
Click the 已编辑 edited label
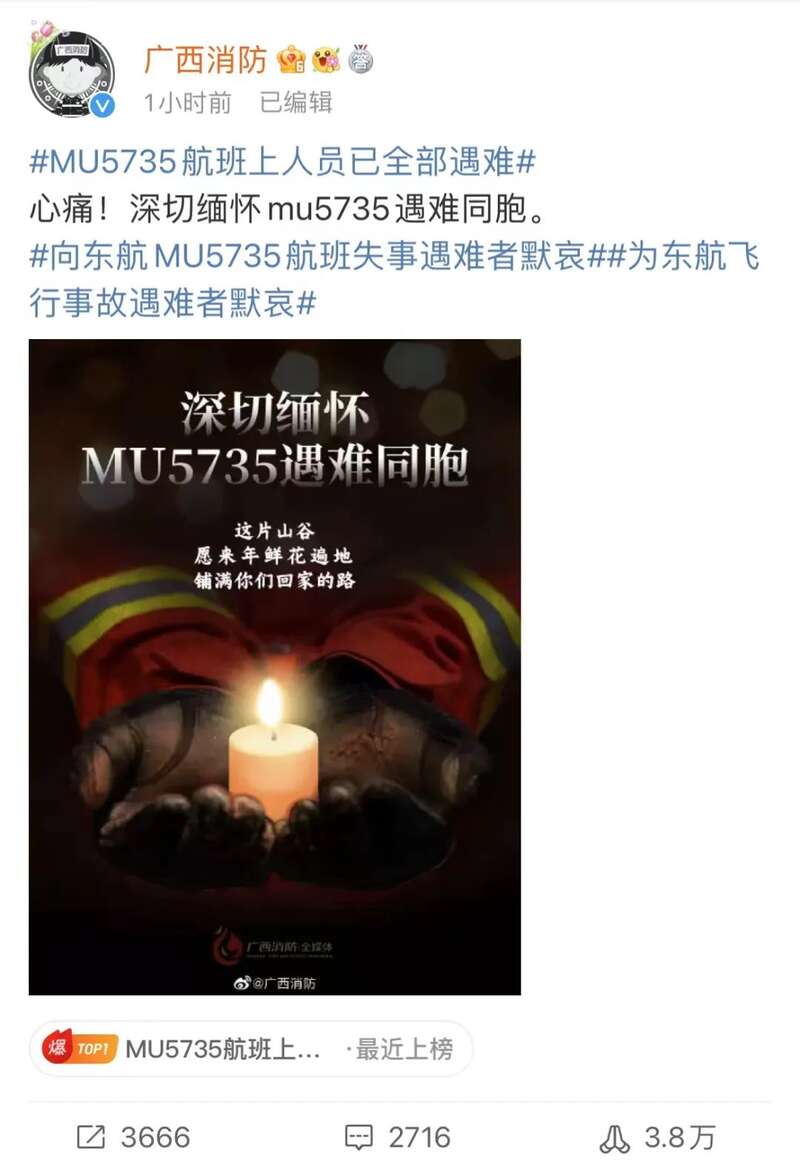[296, 103]
